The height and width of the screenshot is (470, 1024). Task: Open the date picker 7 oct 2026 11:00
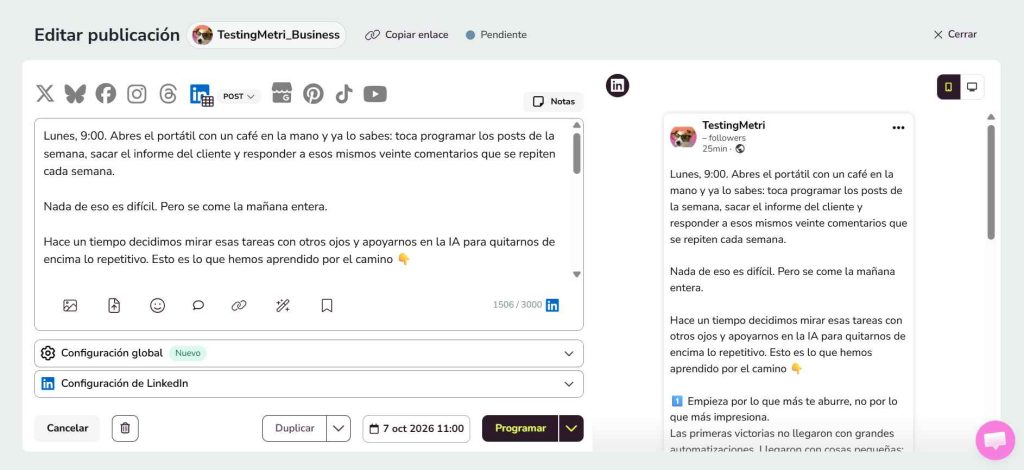pos(416,429)
